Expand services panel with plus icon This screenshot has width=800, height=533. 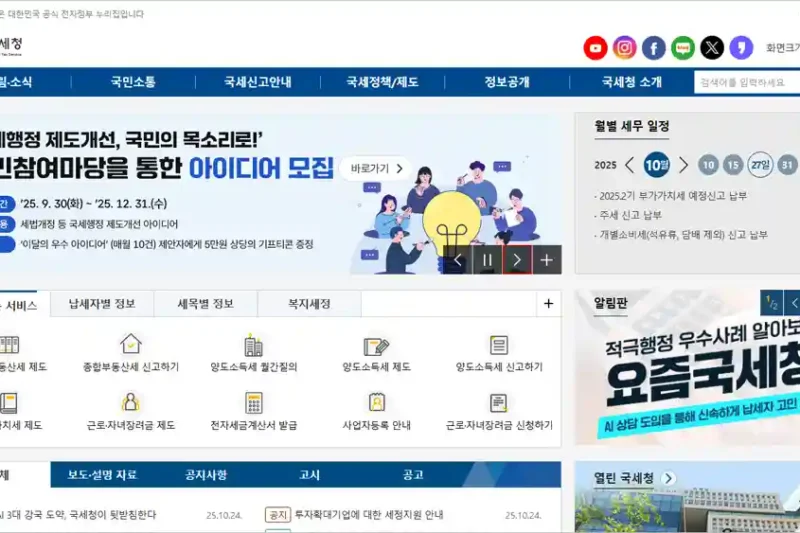pos(548,304)
